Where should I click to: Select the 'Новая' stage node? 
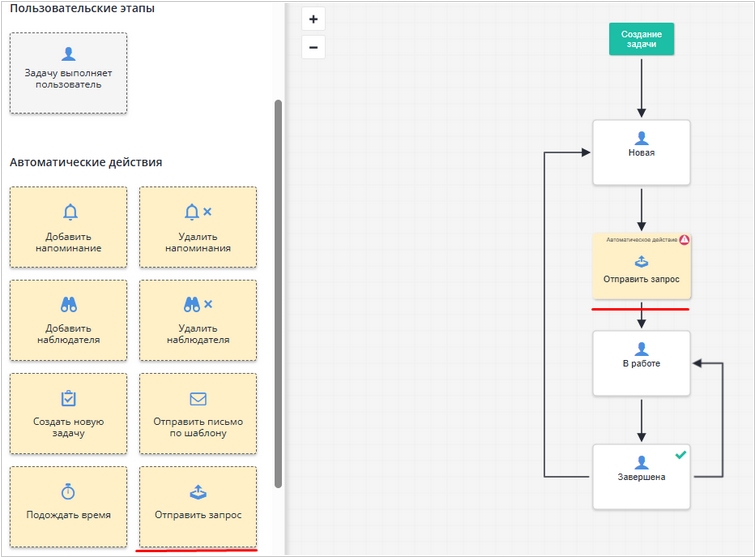pyautogui.click(x=641, y=152)
